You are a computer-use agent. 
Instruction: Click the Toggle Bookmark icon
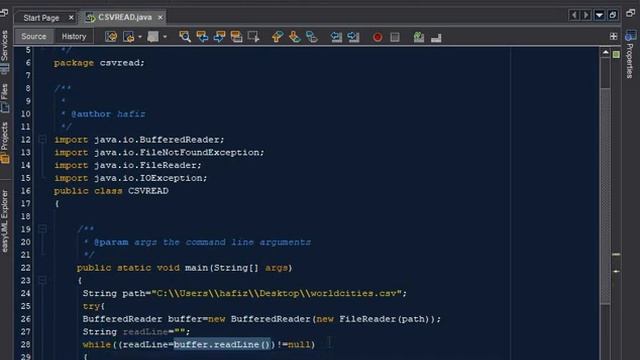(x=312, y=37)
